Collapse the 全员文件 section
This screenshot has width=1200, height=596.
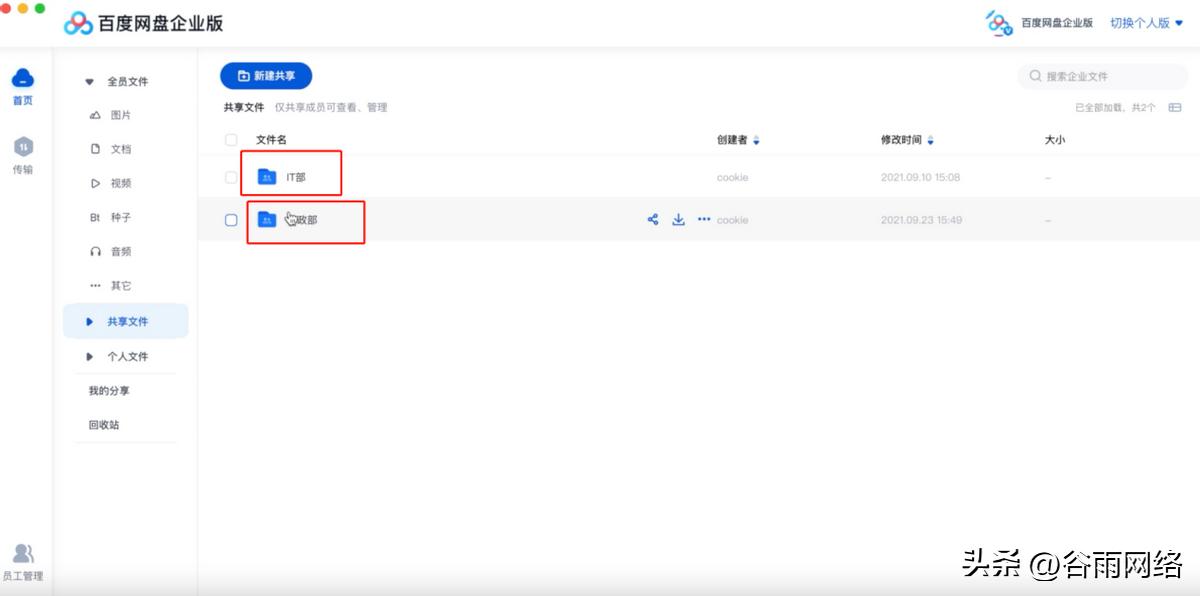pos(88,81)
